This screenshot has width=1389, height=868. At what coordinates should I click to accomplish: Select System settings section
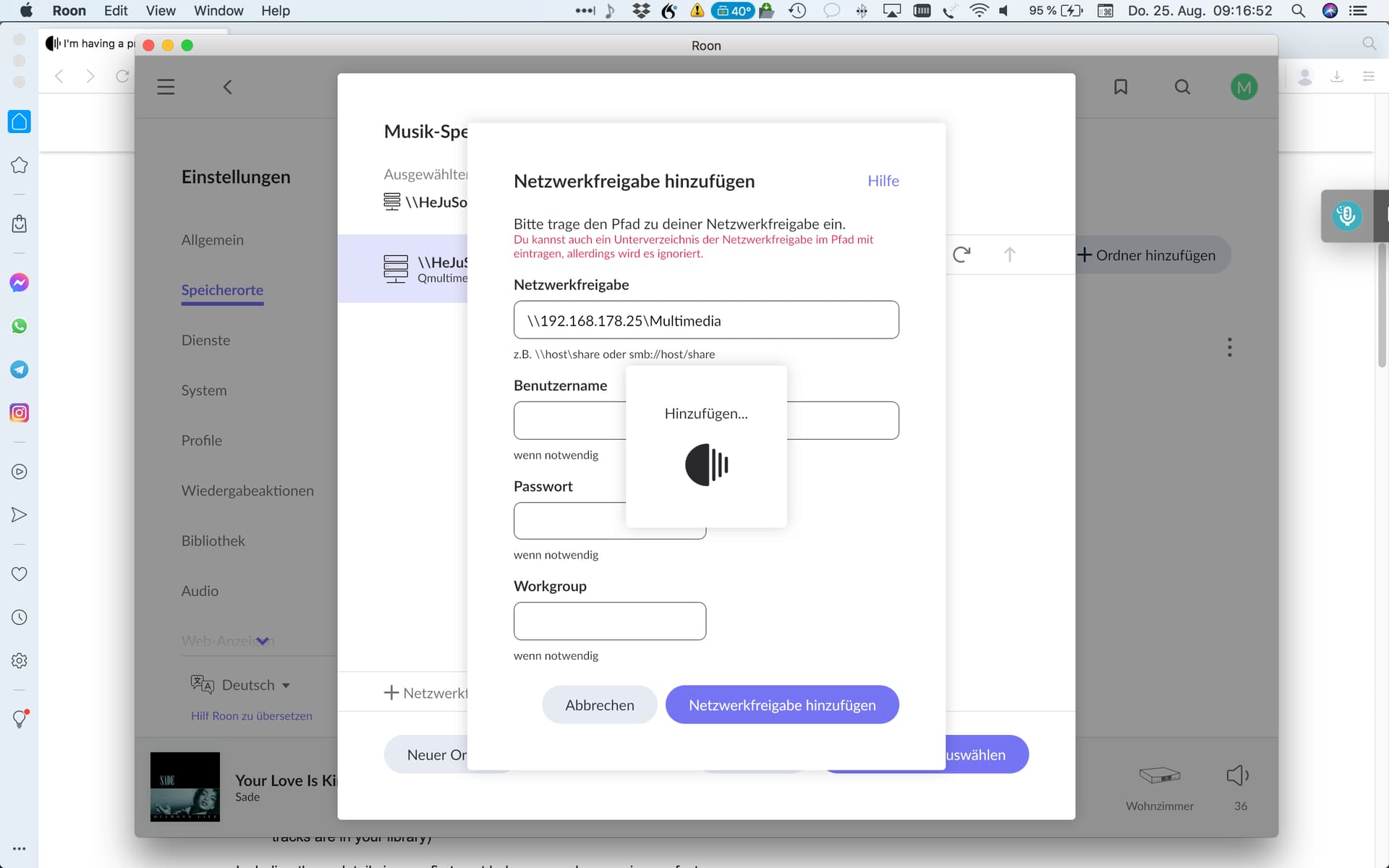pos(204,390)
